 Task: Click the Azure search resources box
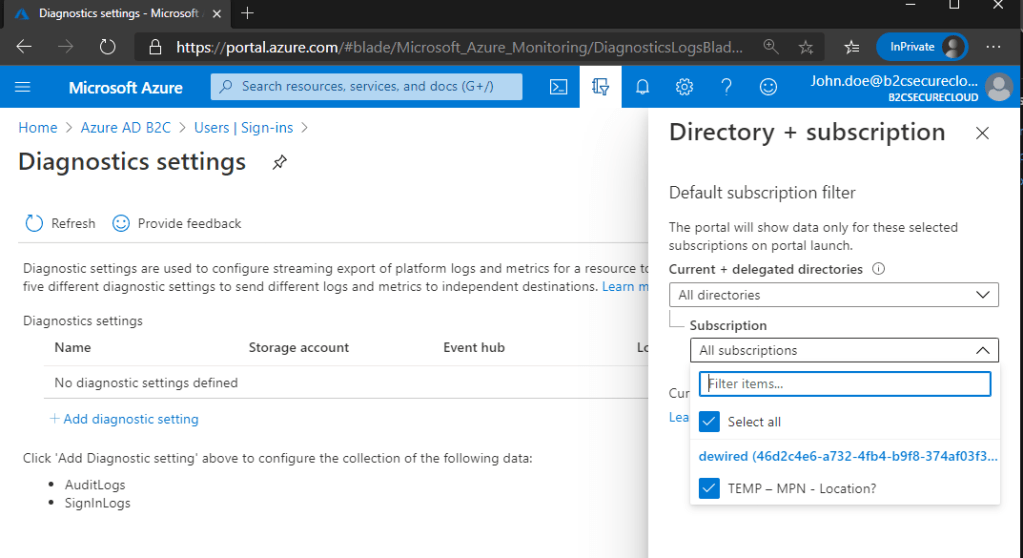pos(366,87)
